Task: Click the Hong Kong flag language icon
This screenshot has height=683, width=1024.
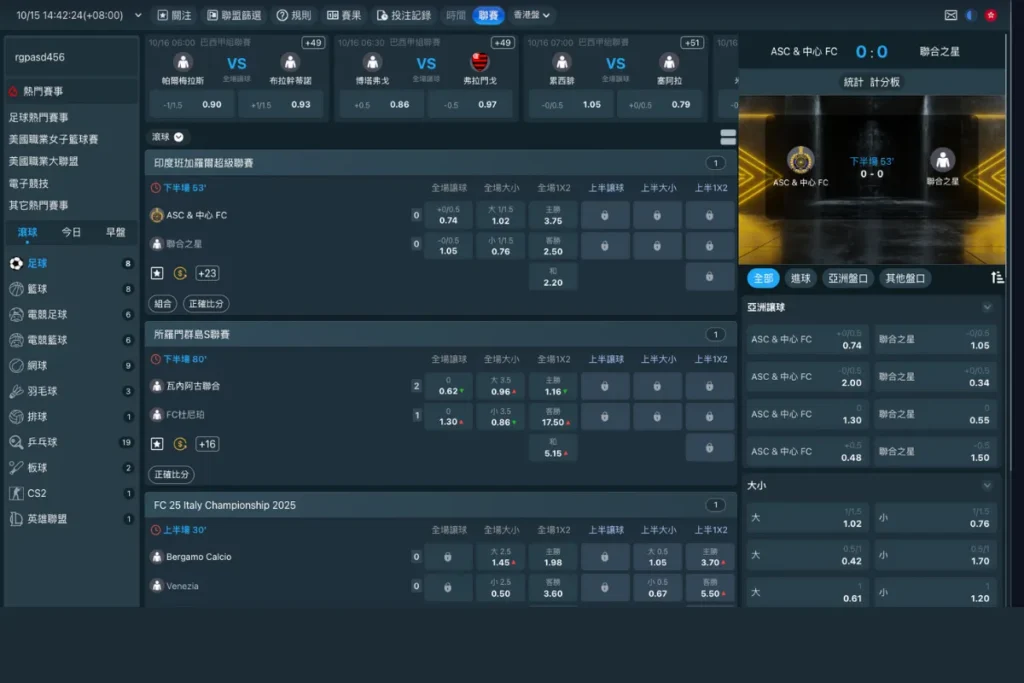Action: point(991,15)
